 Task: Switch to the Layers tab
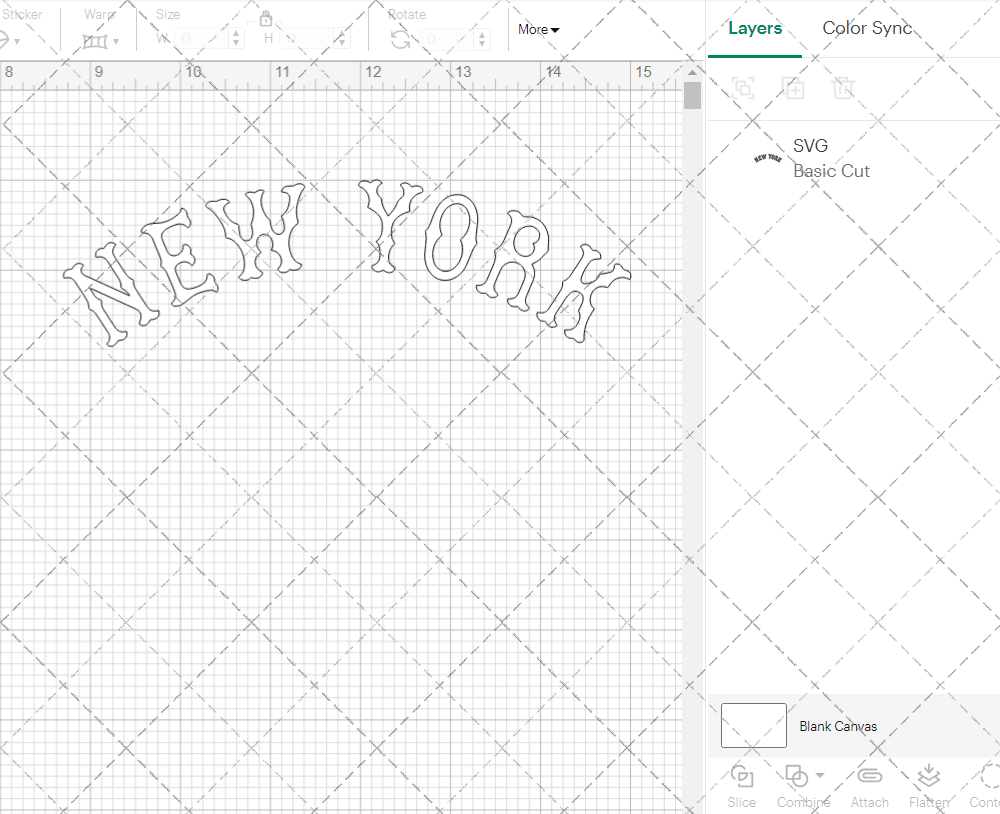click(x=755, y=28)
